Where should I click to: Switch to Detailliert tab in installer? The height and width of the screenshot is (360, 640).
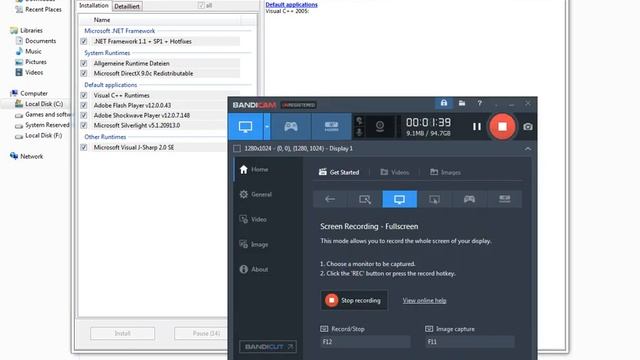127,6
